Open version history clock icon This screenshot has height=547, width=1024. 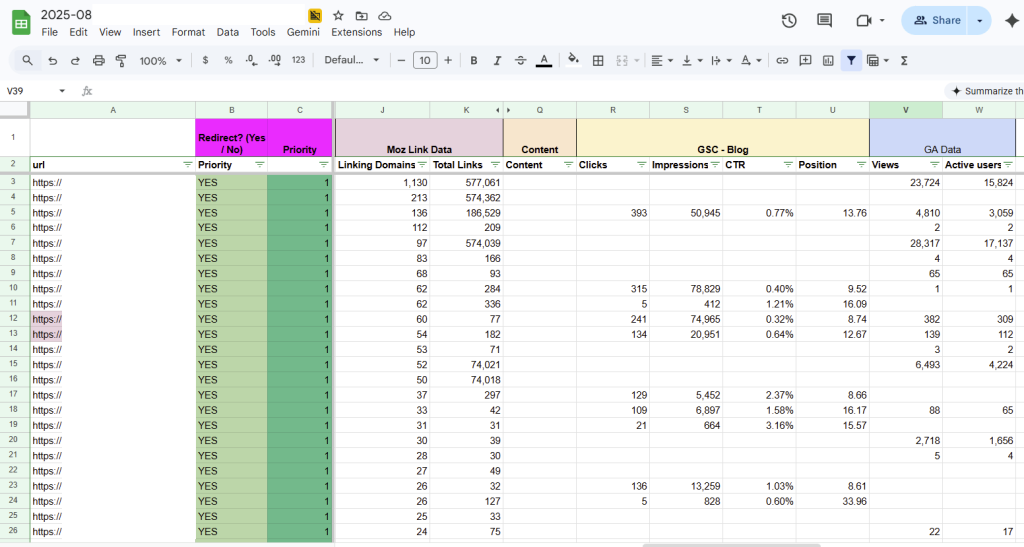(789, 21)
